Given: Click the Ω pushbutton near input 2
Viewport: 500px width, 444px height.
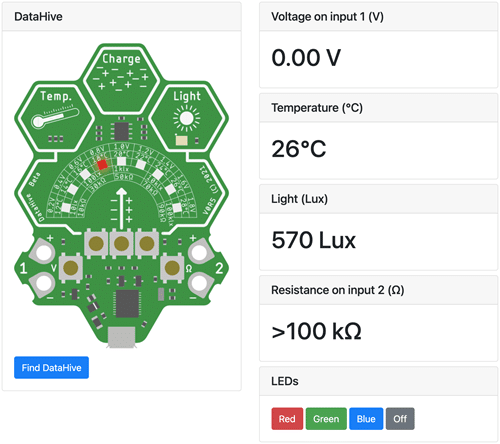Looking at the screenshot, I should tap(172, 268).
